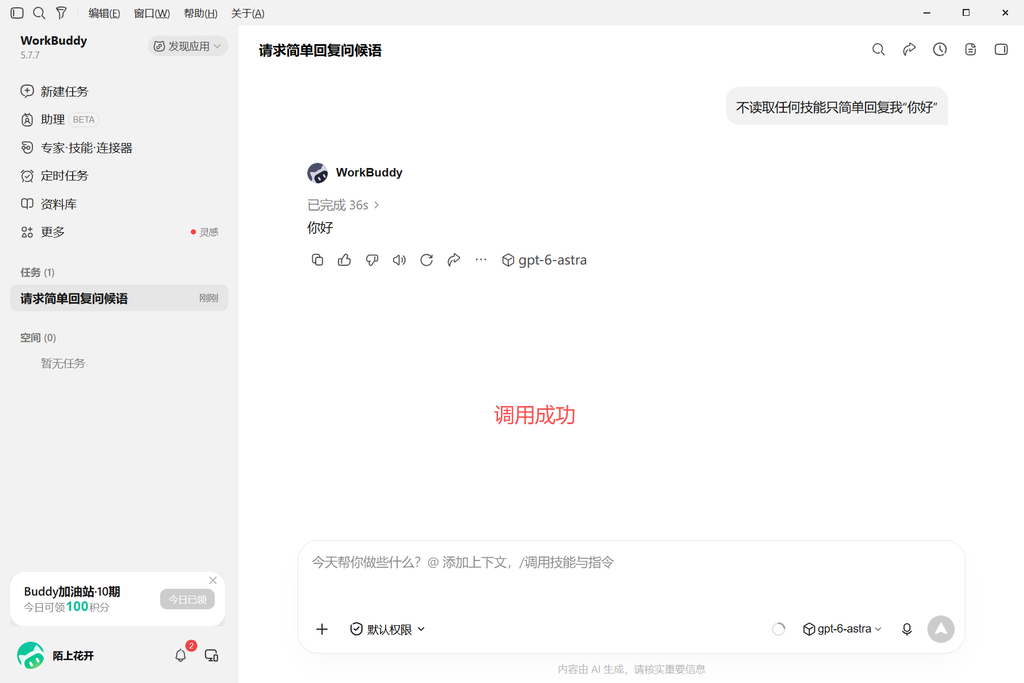This screenshot has height=683, width=1024.
Task: Toggle the sidebar panel icon
Action: (x=17, y=13)
